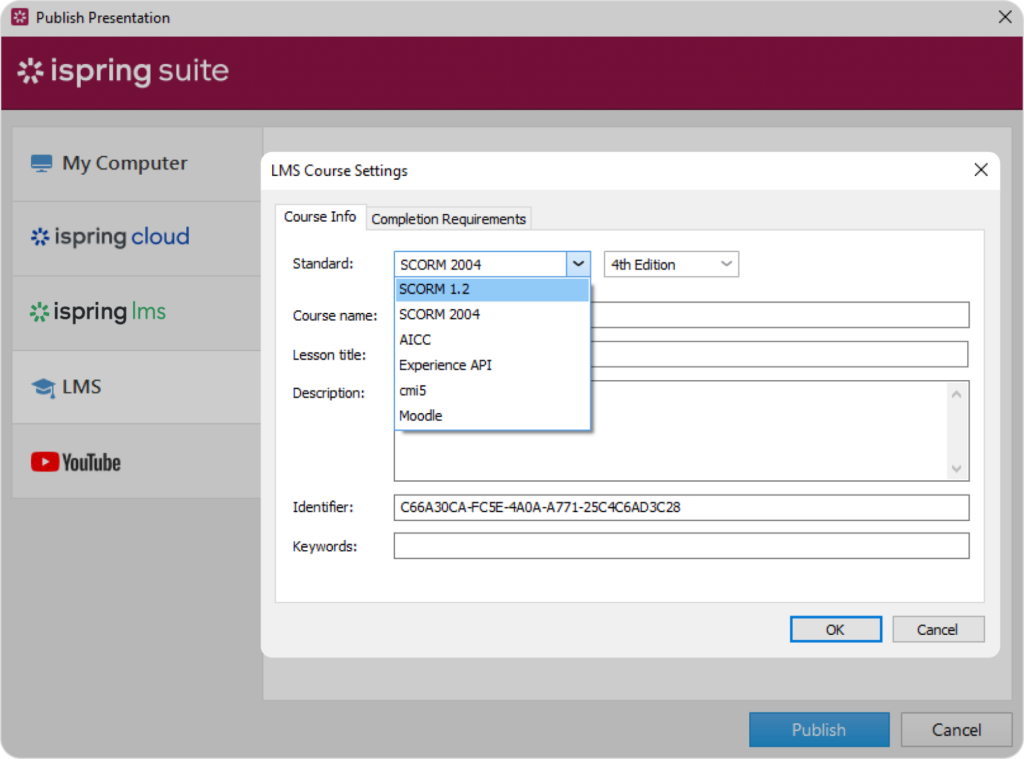
Task: Open the 4th Edition dropdown
Action: (x=671, y=265)
